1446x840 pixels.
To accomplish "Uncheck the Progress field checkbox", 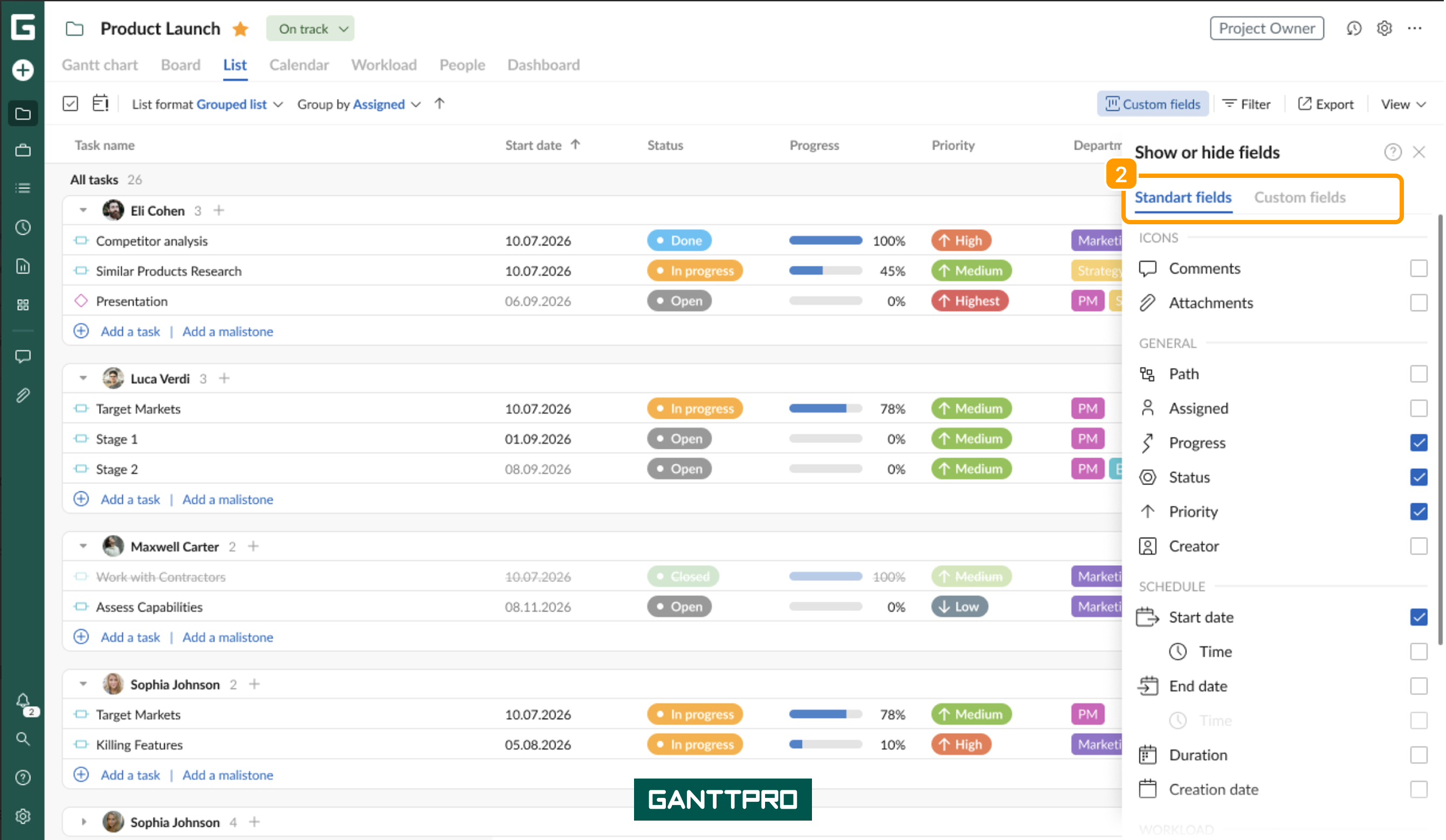I will (1419, 443).
